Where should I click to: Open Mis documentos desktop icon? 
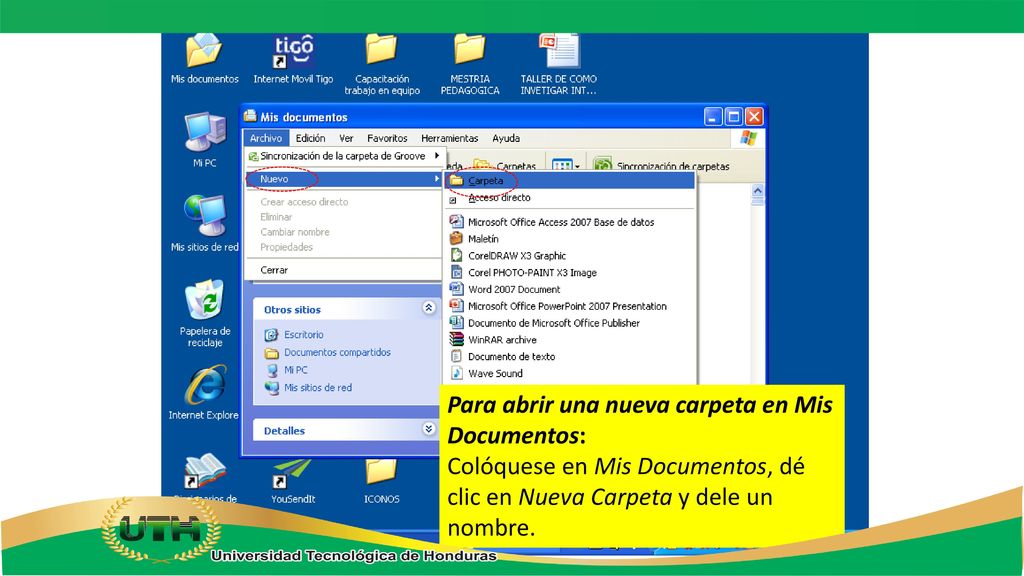point(204,59)
